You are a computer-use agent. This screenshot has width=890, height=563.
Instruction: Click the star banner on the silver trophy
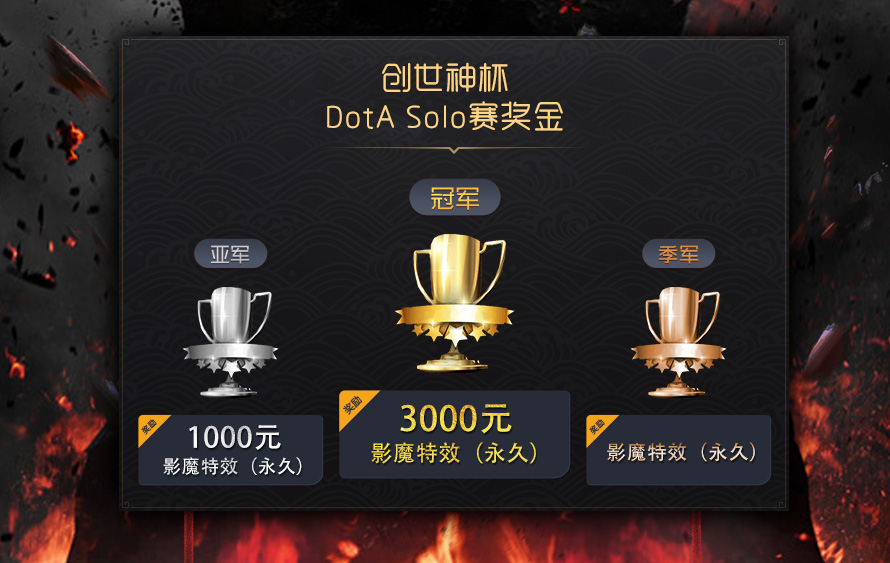tap(230, 358)
